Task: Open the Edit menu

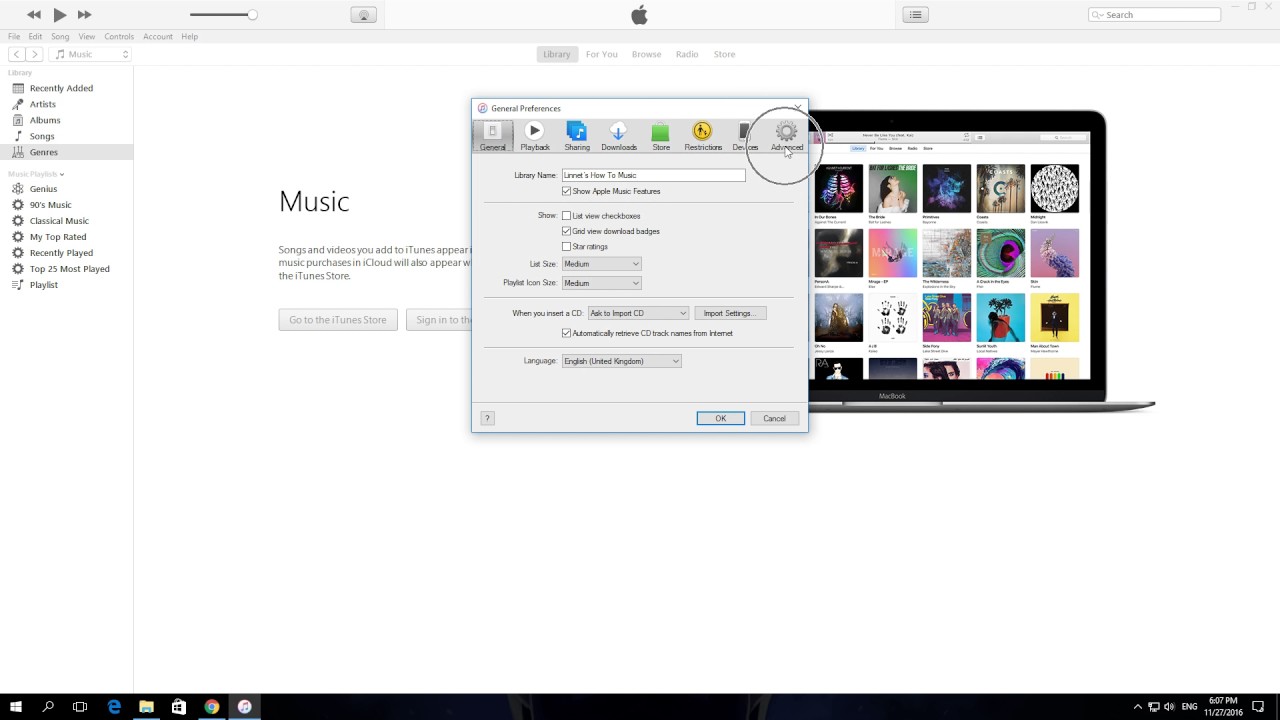Action: (35, 36)
